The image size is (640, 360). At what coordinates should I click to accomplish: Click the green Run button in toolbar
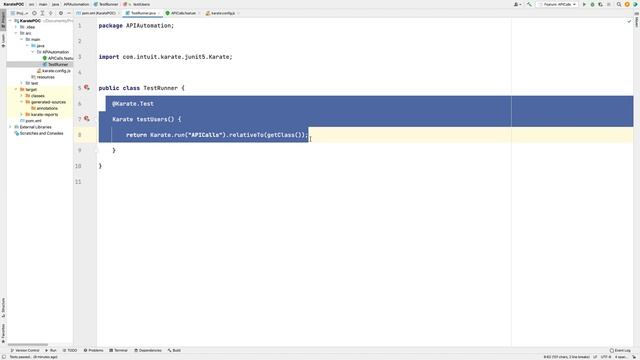pyautogui.click(x=584, y=4)
